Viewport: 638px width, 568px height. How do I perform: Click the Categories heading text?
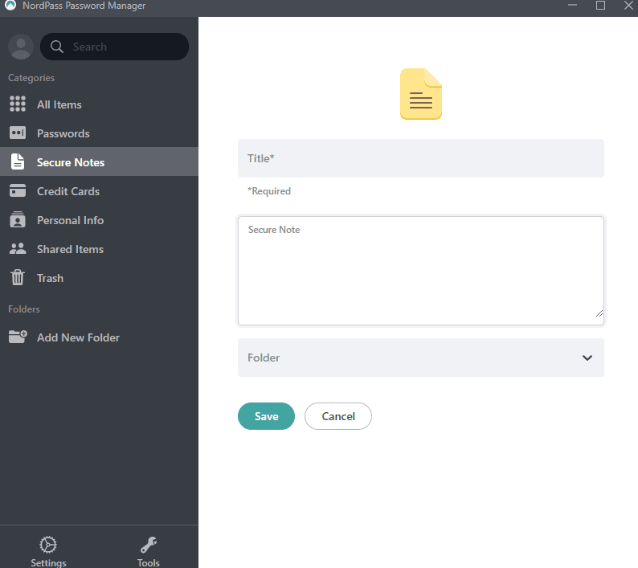pos(31,78)
